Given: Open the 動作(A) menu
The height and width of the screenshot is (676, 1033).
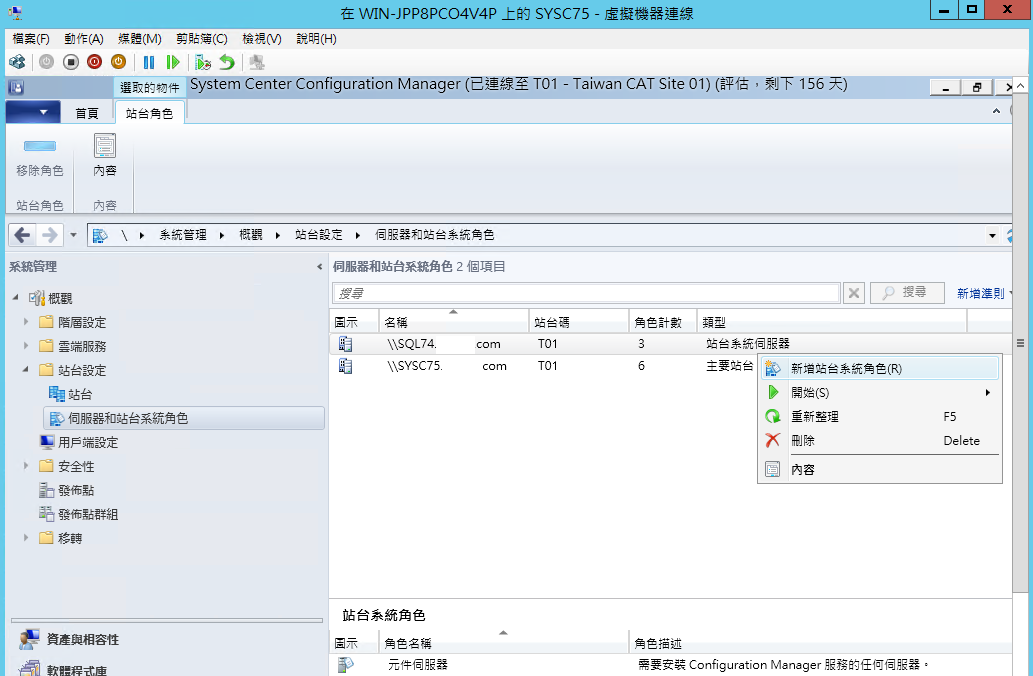Looking at the screenshot, I should click(x=84, y=39).
